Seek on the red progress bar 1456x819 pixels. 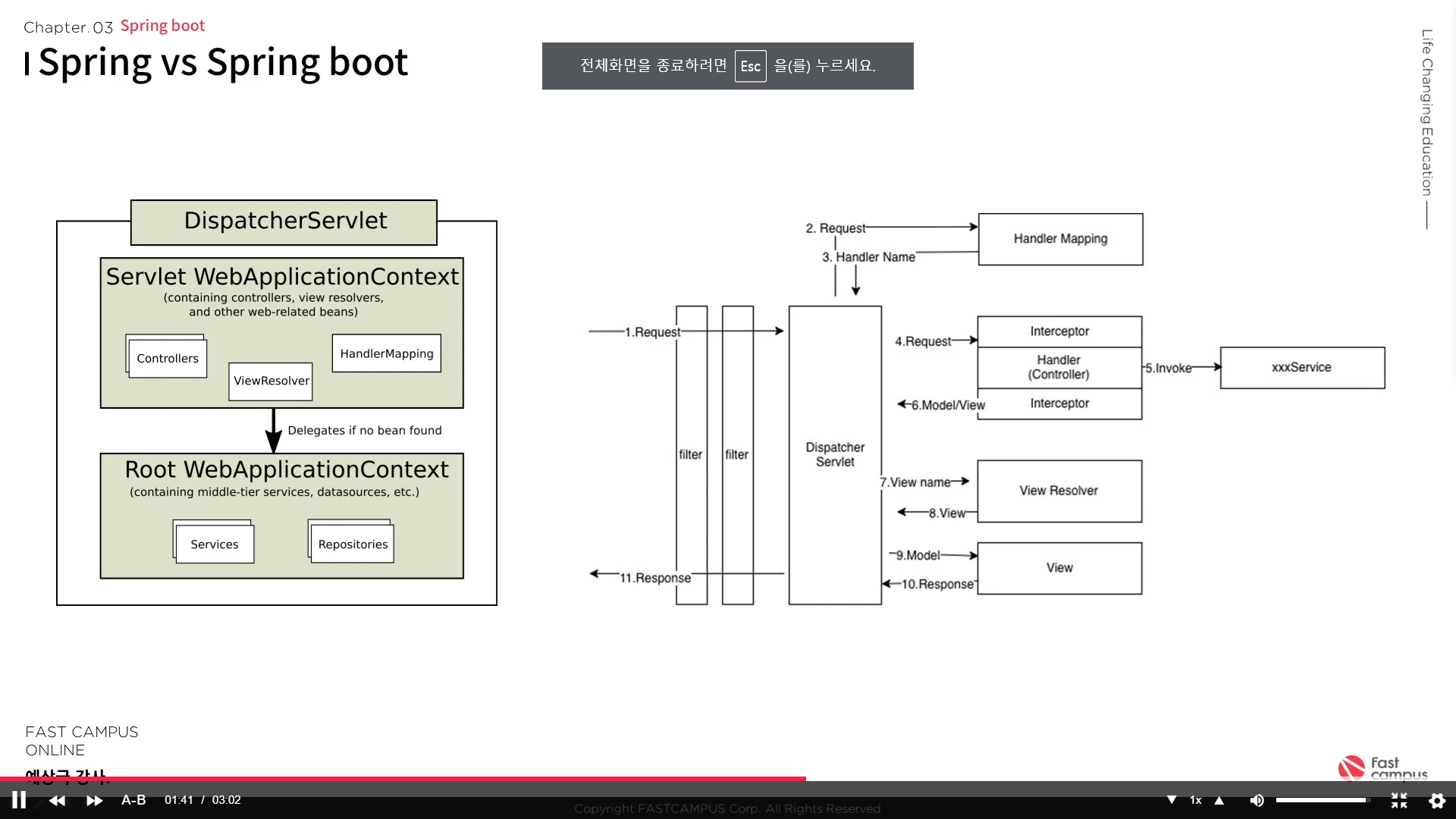coord(402,778)
